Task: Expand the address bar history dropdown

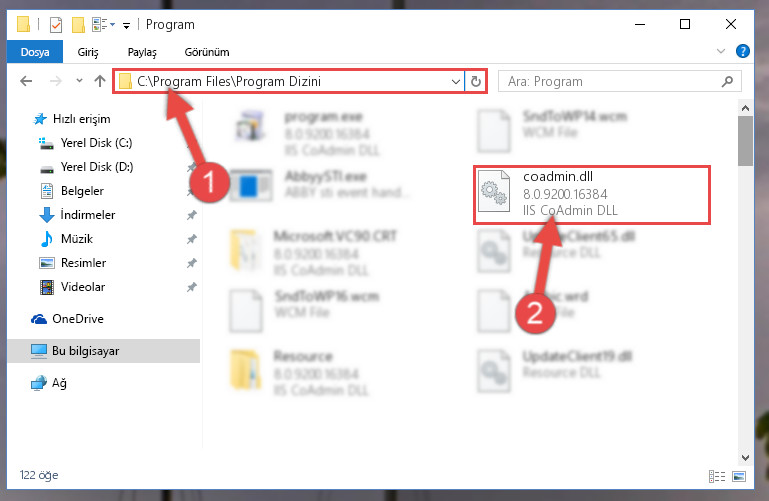Action: (456, 81)
